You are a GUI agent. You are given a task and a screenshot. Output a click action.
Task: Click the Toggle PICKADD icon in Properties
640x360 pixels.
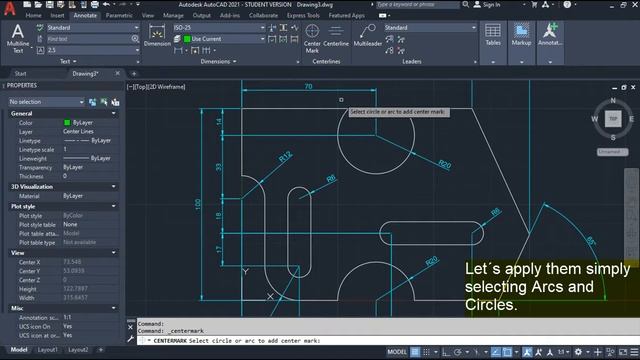pyautogui.click(x=93, y=102)
